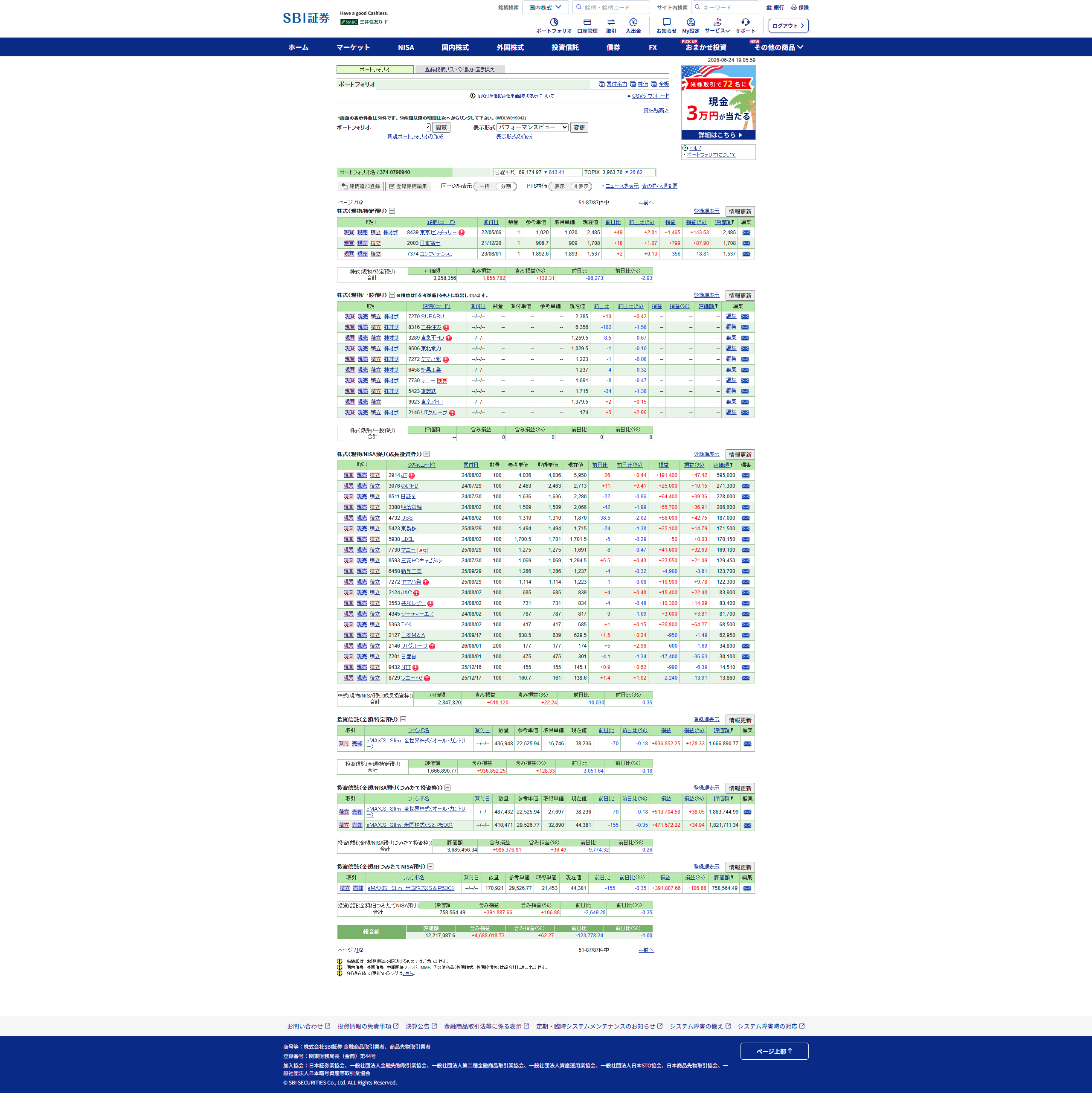Click 閲覧 button next to portfolio selector
The width and height of the screenshot is (1092, 1093).
[x=441, y=128]
